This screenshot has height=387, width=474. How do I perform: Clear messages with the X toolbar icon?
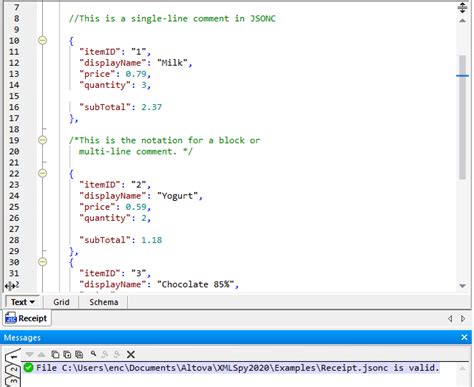click(131, 354)
